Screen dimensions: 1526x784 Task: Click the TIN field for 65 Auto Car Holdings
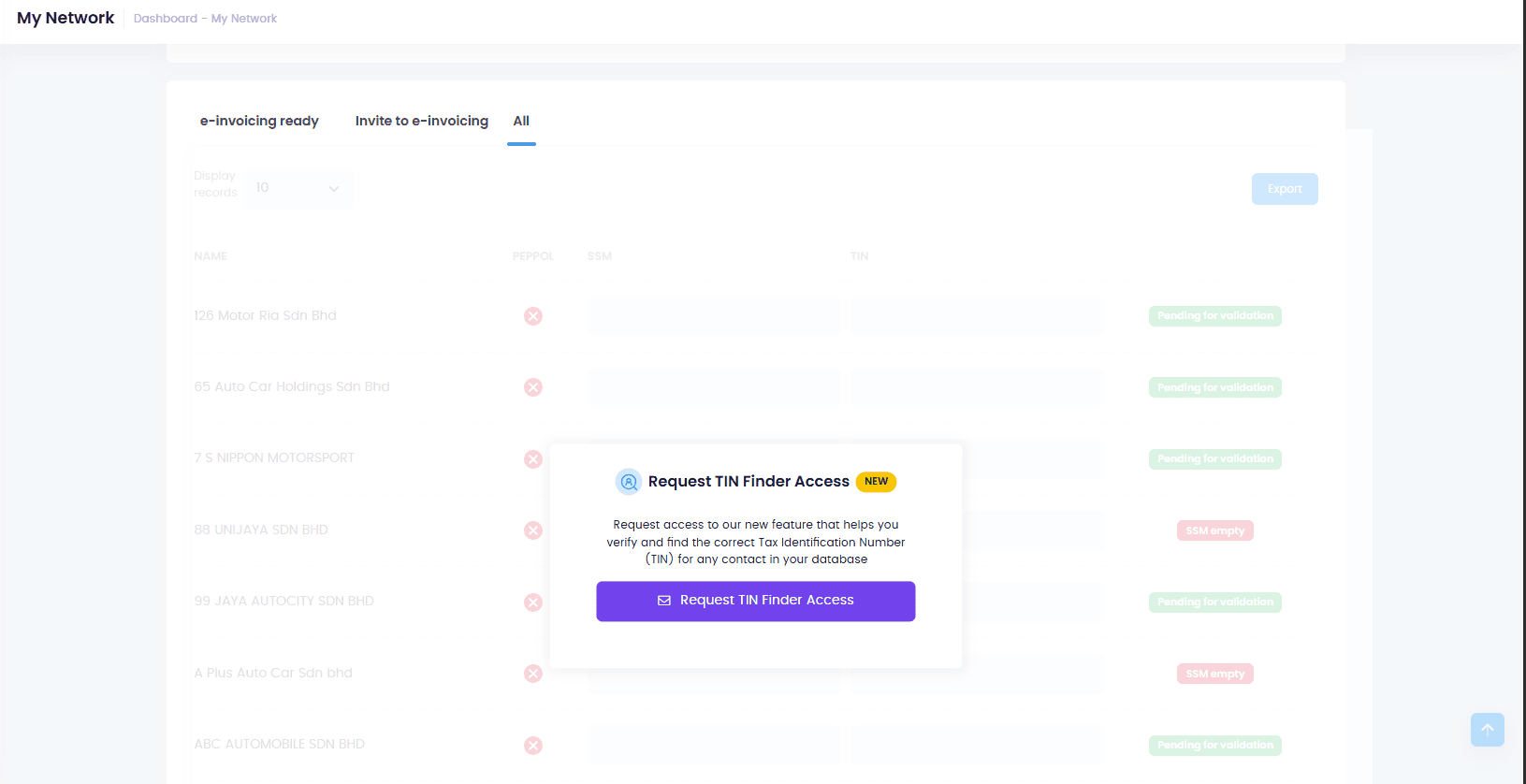pyautogui.click(x=977, y=387)
